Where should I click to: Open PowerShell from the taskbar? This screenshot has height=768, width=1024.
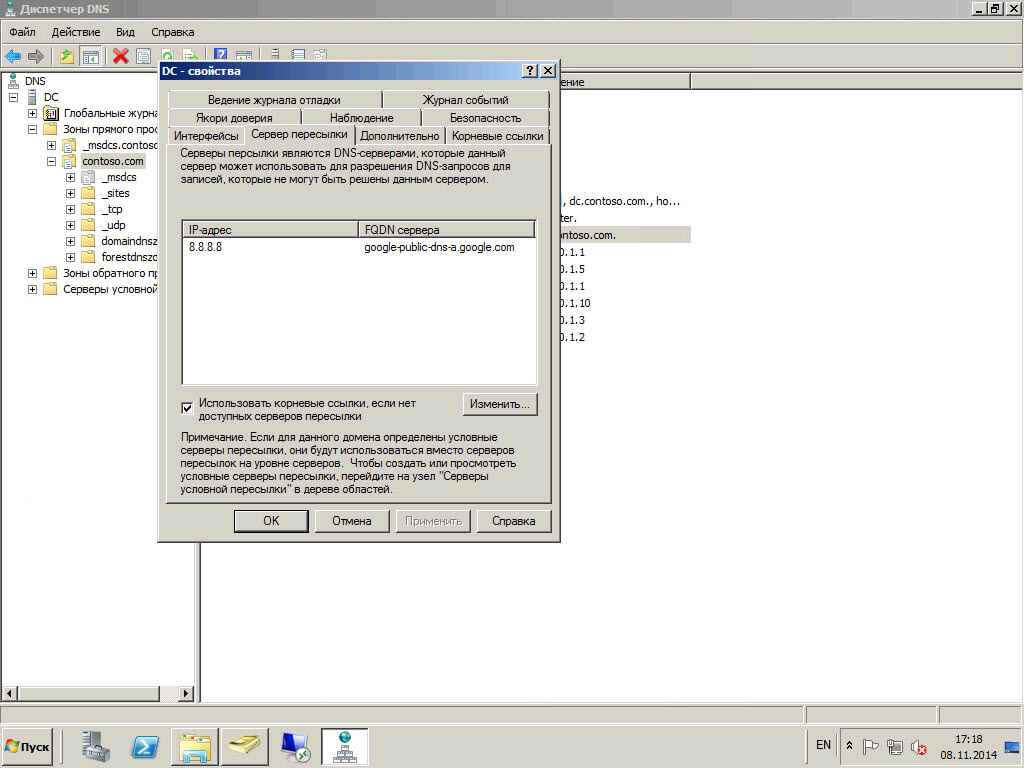[x=145, y=746]
